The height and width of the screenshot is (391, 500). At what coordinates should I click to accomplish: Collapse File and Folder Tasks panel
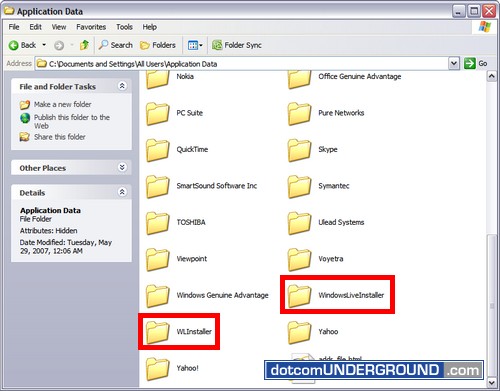click(x=122, y=86)
